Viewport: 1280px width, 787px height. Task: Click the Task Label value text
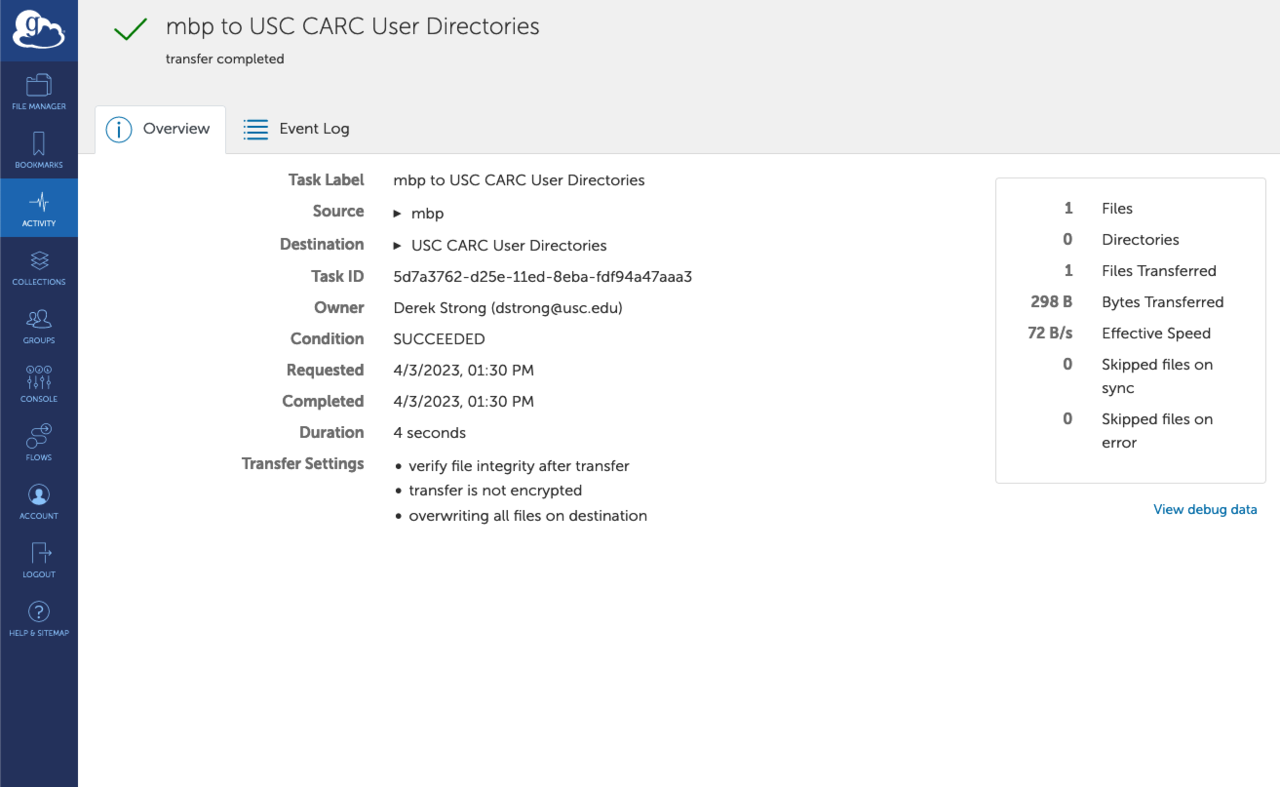click(x=519, y=181)
